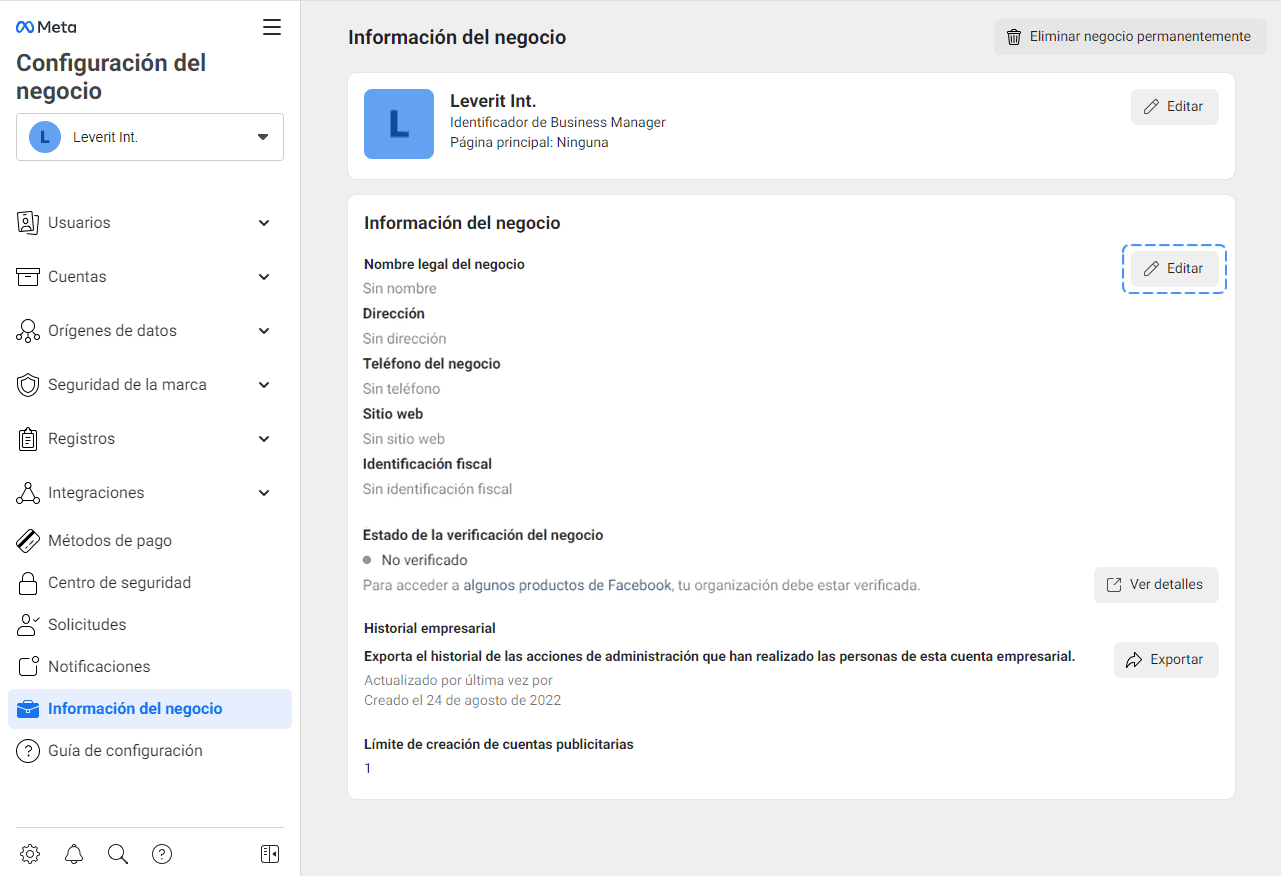
Task: Expand the Usuarios chevron
Action: (264, 223)
